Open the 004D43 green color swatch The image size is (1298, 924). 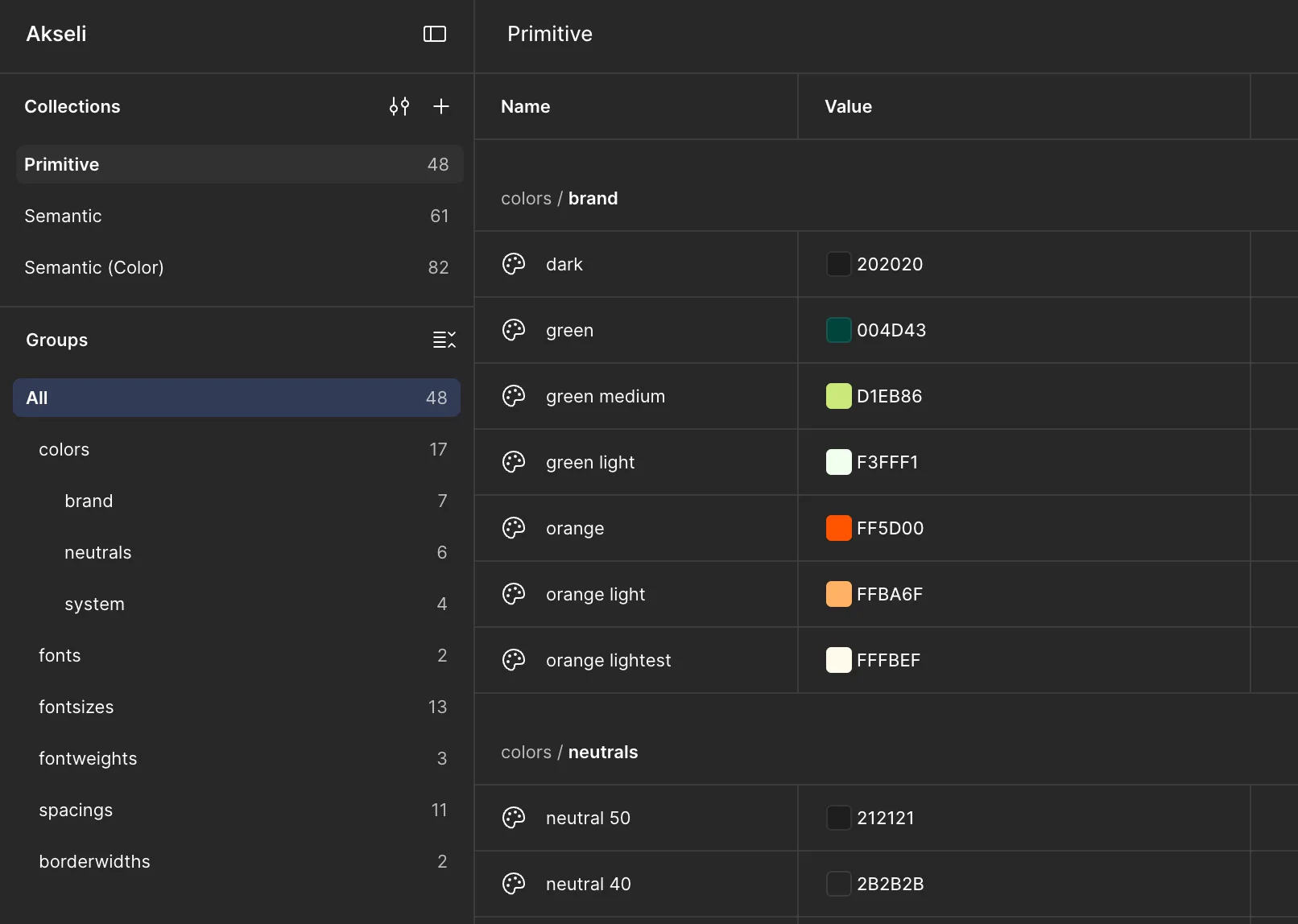[x=839, y=330]
